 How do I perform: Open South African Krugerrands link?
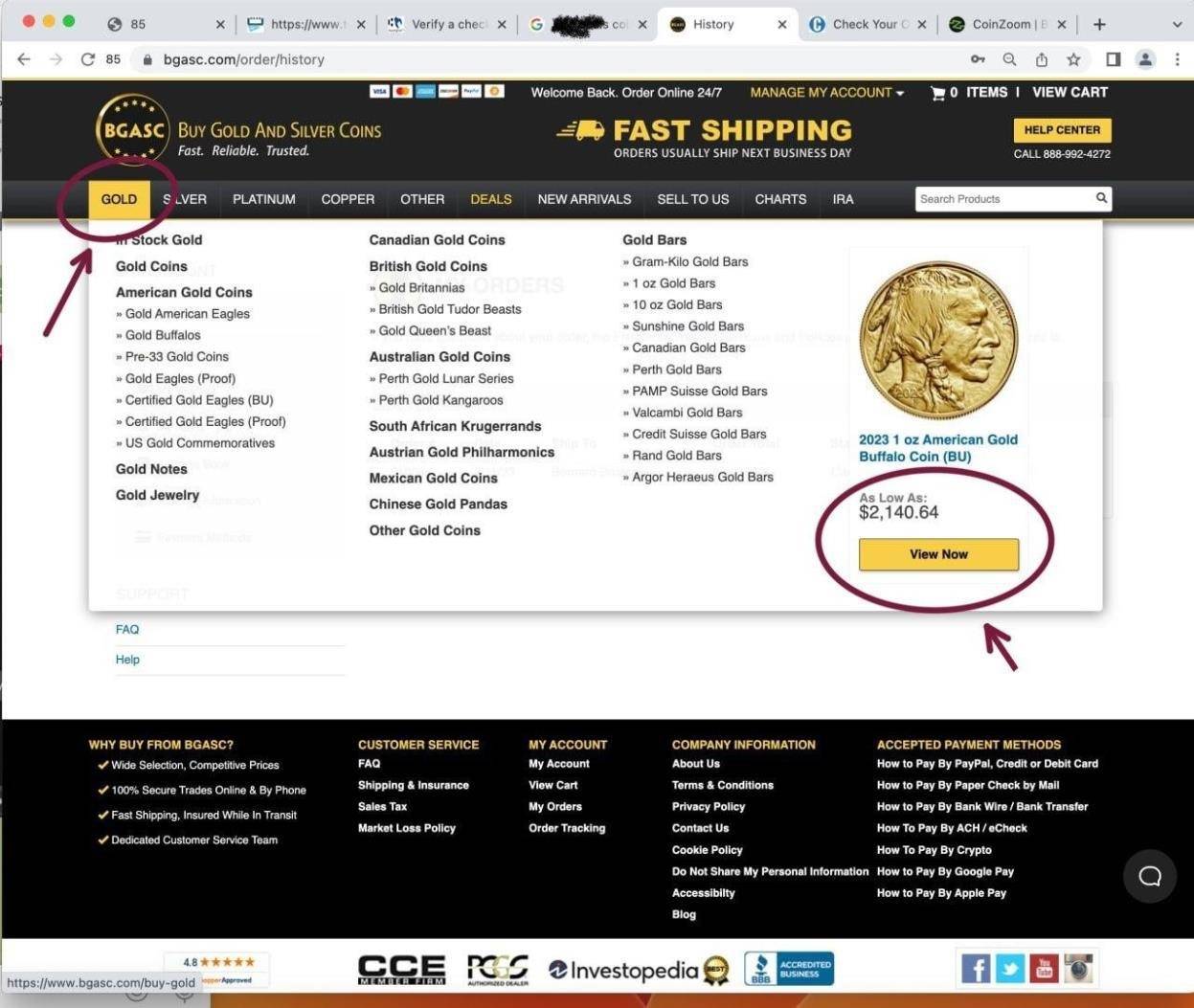[x=455, y=426]
